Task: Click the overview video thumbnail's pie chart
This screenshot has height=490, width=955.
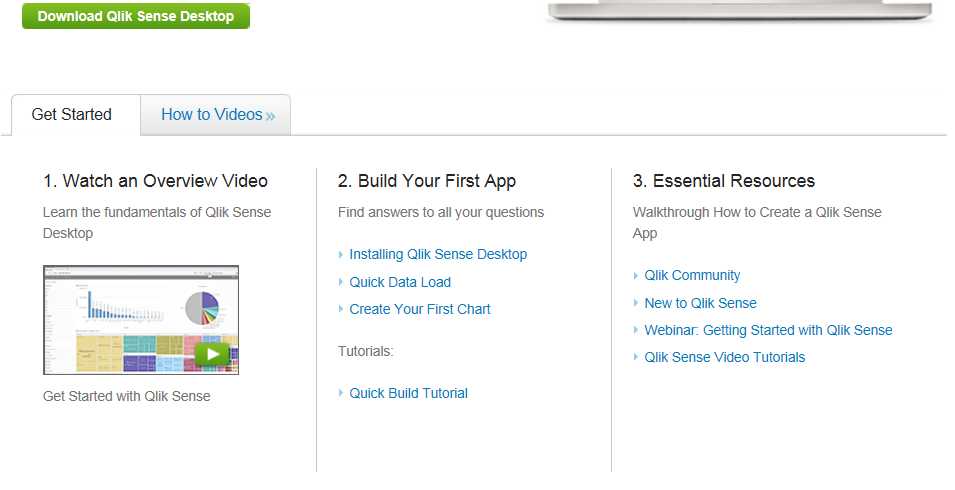Action: 202,308
